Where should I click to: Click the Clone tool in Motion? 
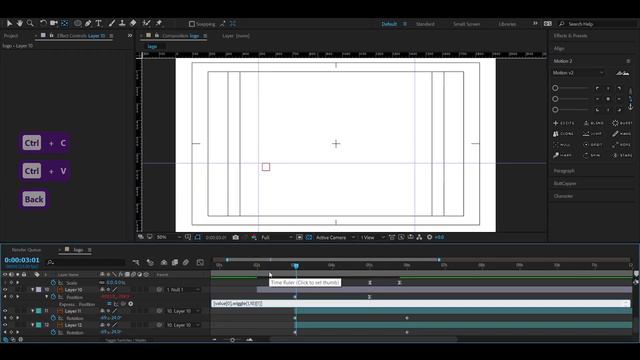click(x=564, y=134)
